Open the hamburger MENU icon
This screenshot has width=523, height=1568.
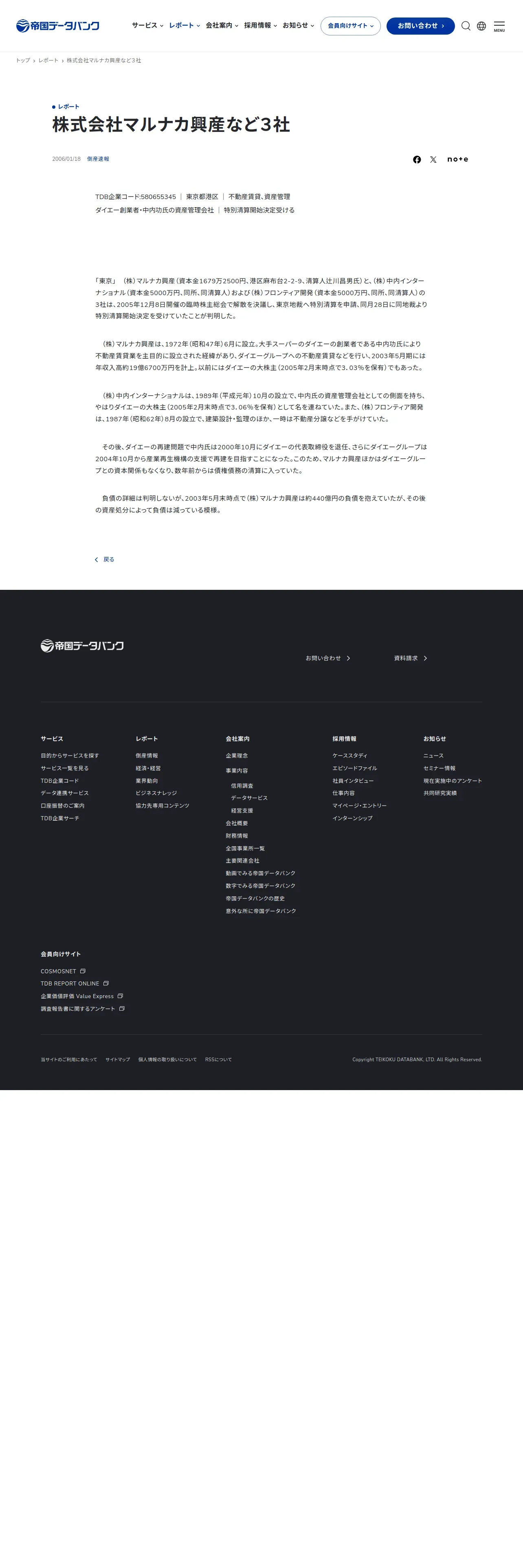[499, 26]
